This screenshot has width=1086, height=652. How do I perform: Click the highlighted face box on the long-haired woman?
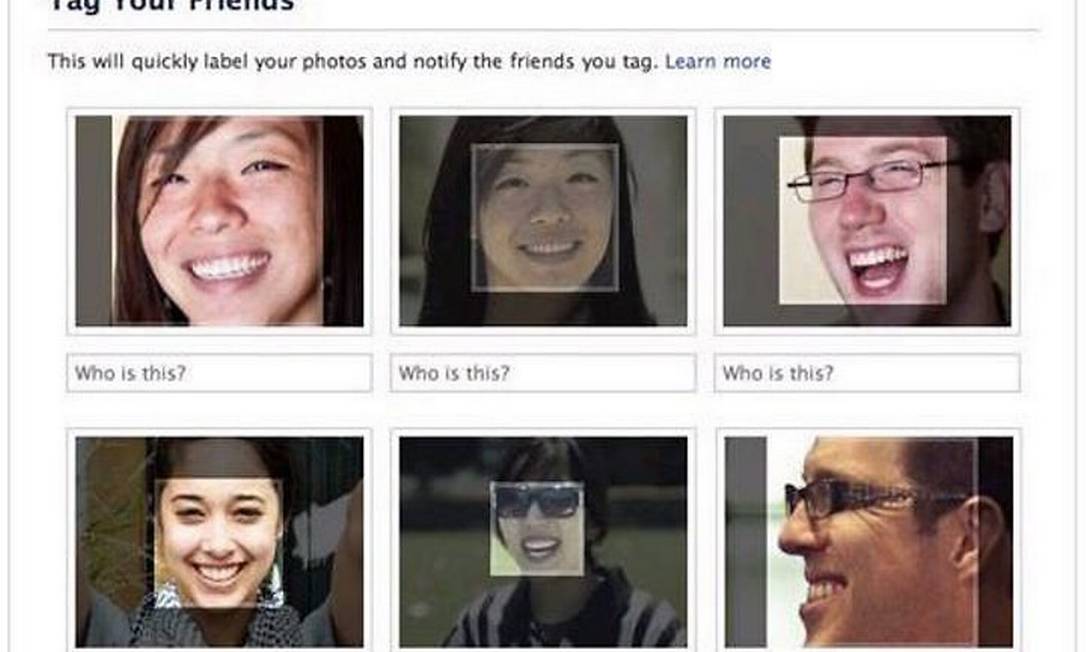point(545,218)
